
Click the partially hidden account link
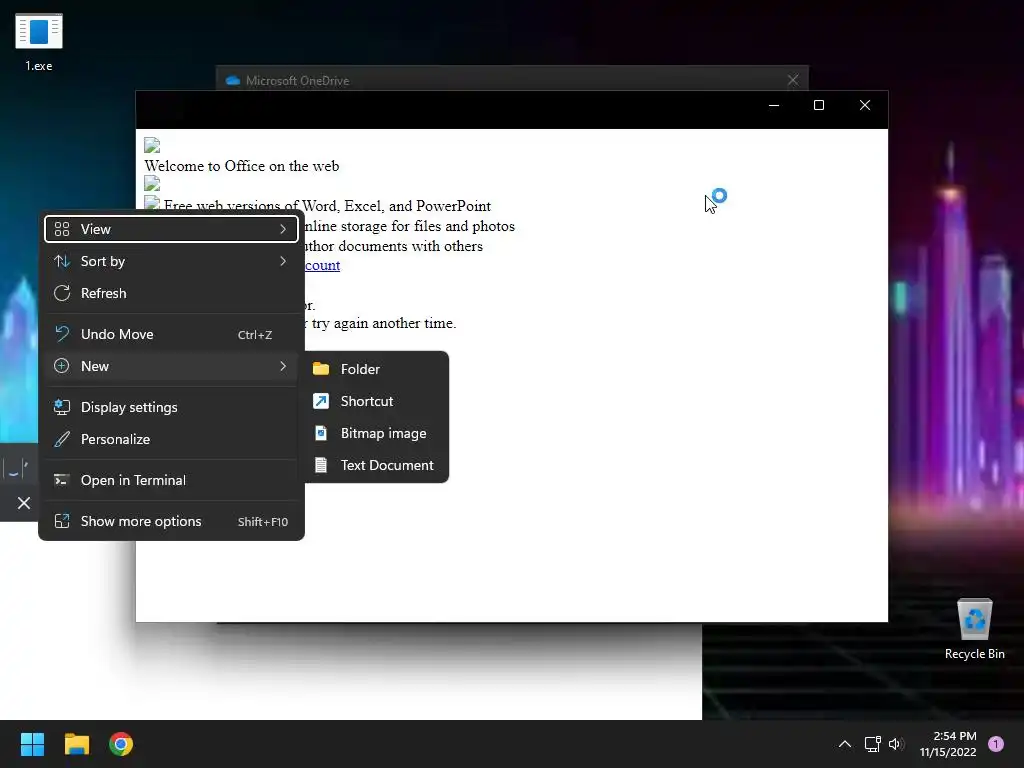(x=323, y=265)
